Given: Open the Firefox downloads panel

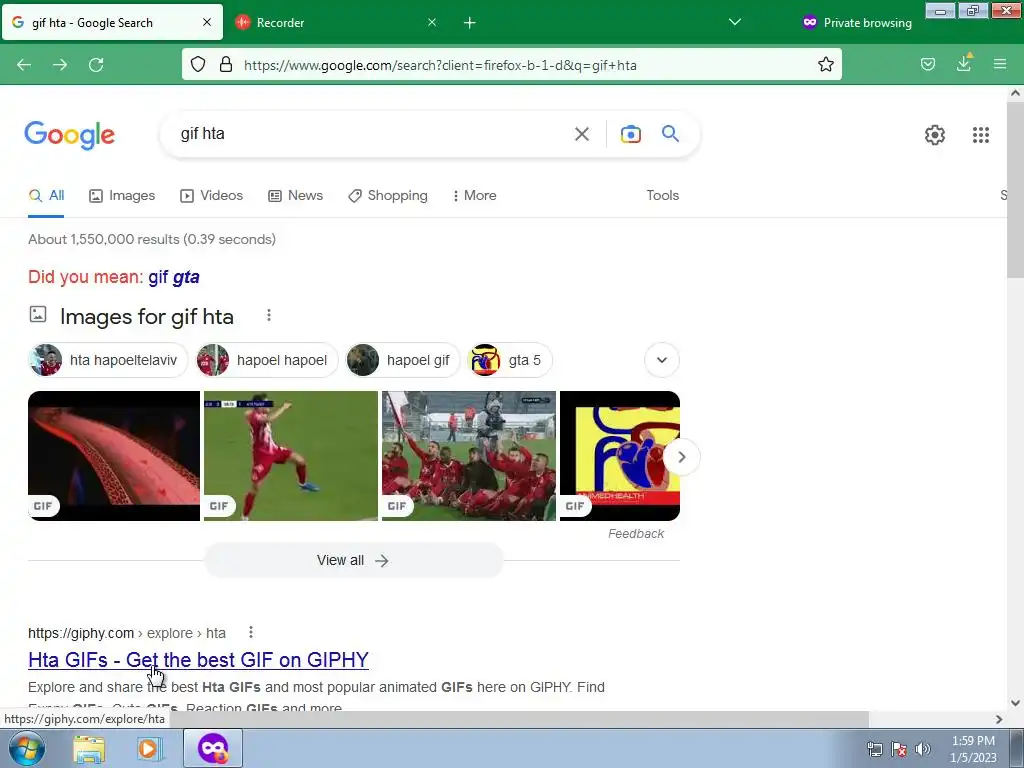Looking at the screenshot, I should pyautogui.click(x=964, y=63).
